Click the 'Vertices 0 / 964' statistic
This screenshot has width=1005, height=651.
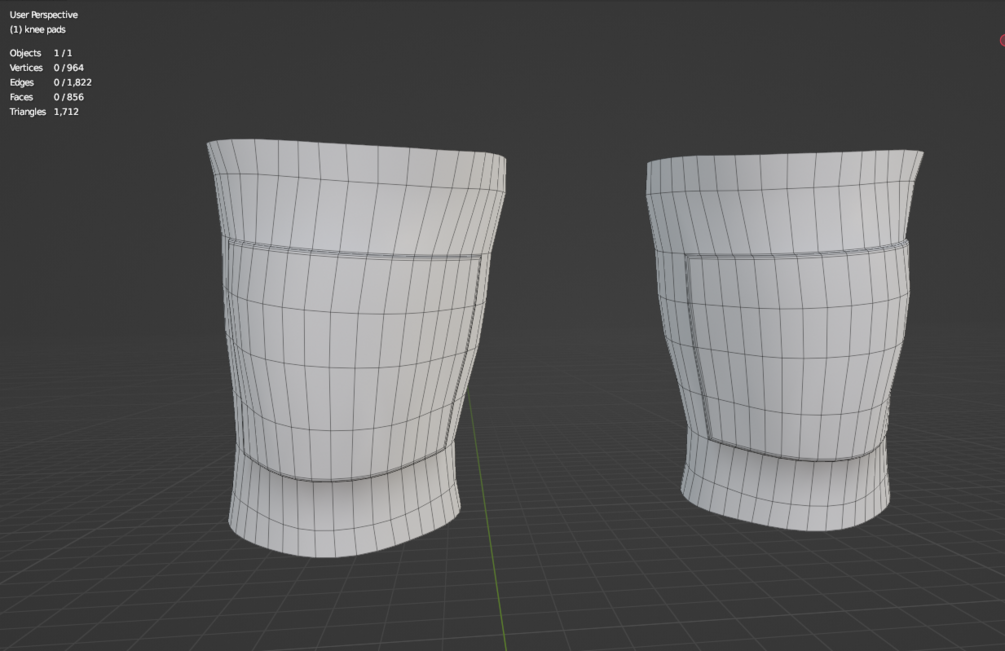[x=47, y=68]
